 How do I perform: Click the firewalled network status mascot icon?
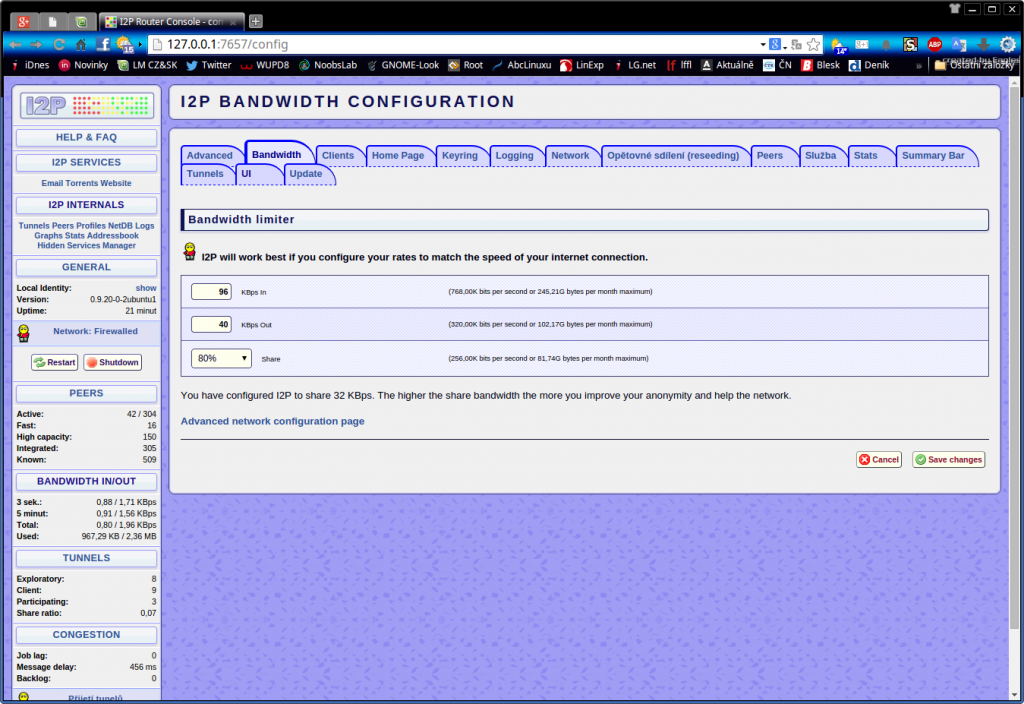24,333
